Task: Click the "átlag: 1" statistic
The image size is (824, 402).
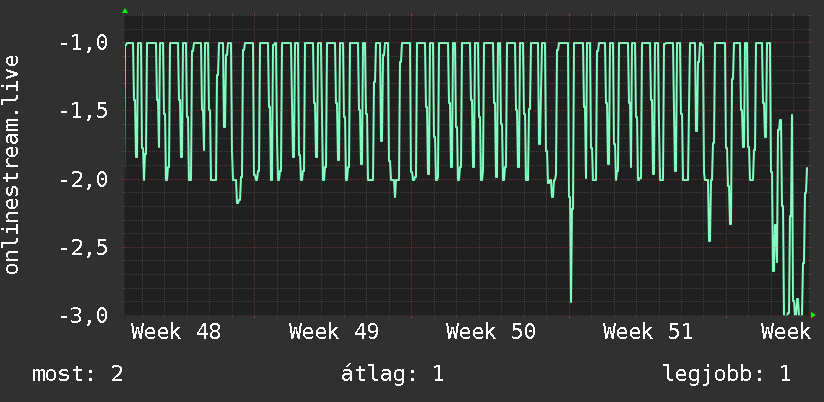Action: [392, 374]
